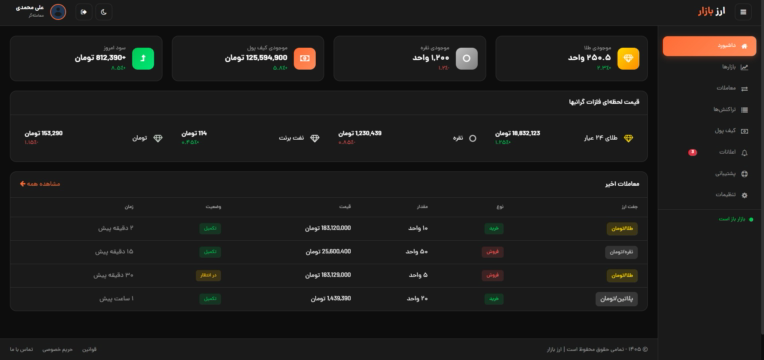Click the circle icon beside نقره price
764x360 pixels.
click(472, 138)
